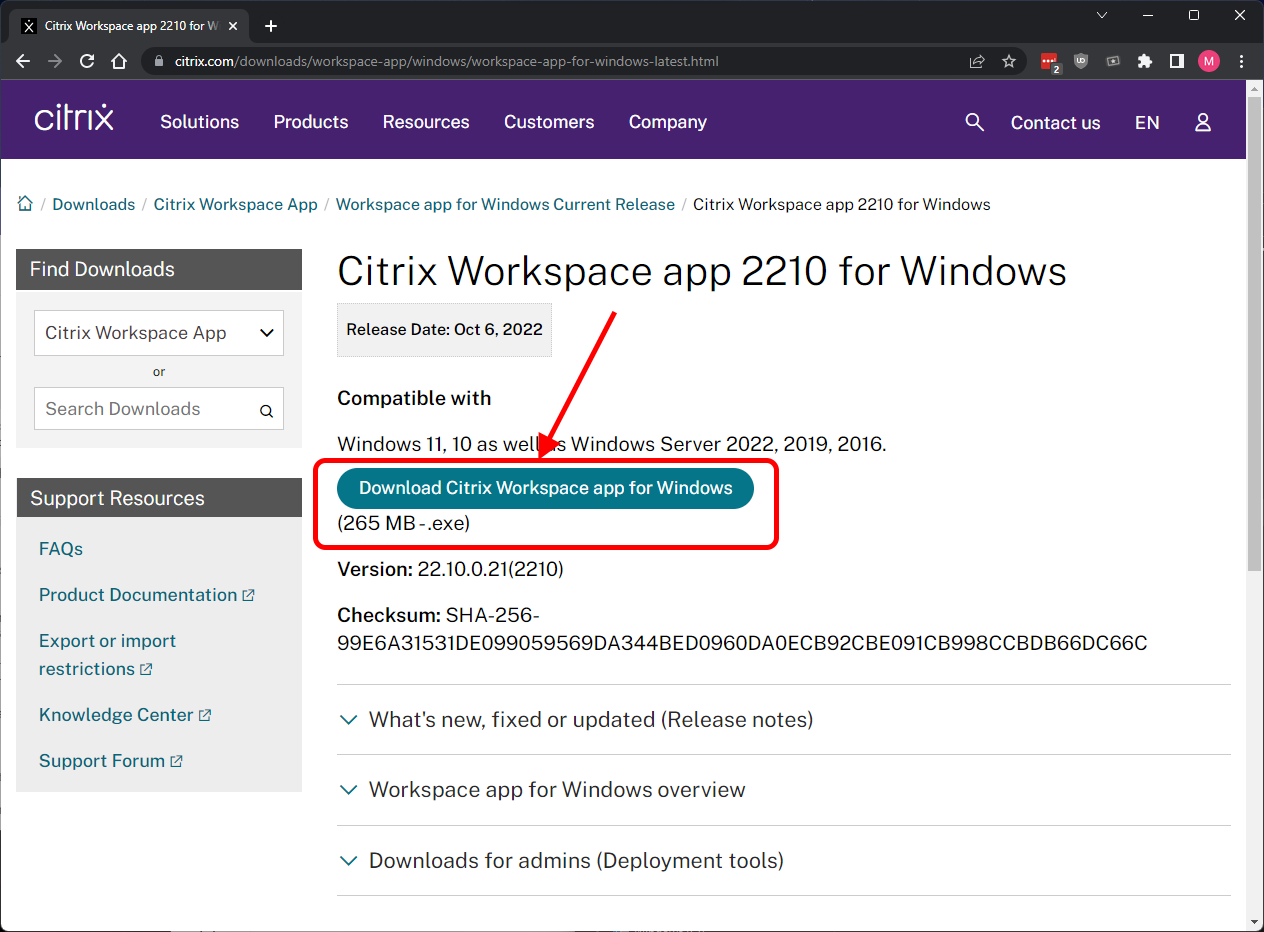Open the tab search chevron in title bar

pos(1102,15)
